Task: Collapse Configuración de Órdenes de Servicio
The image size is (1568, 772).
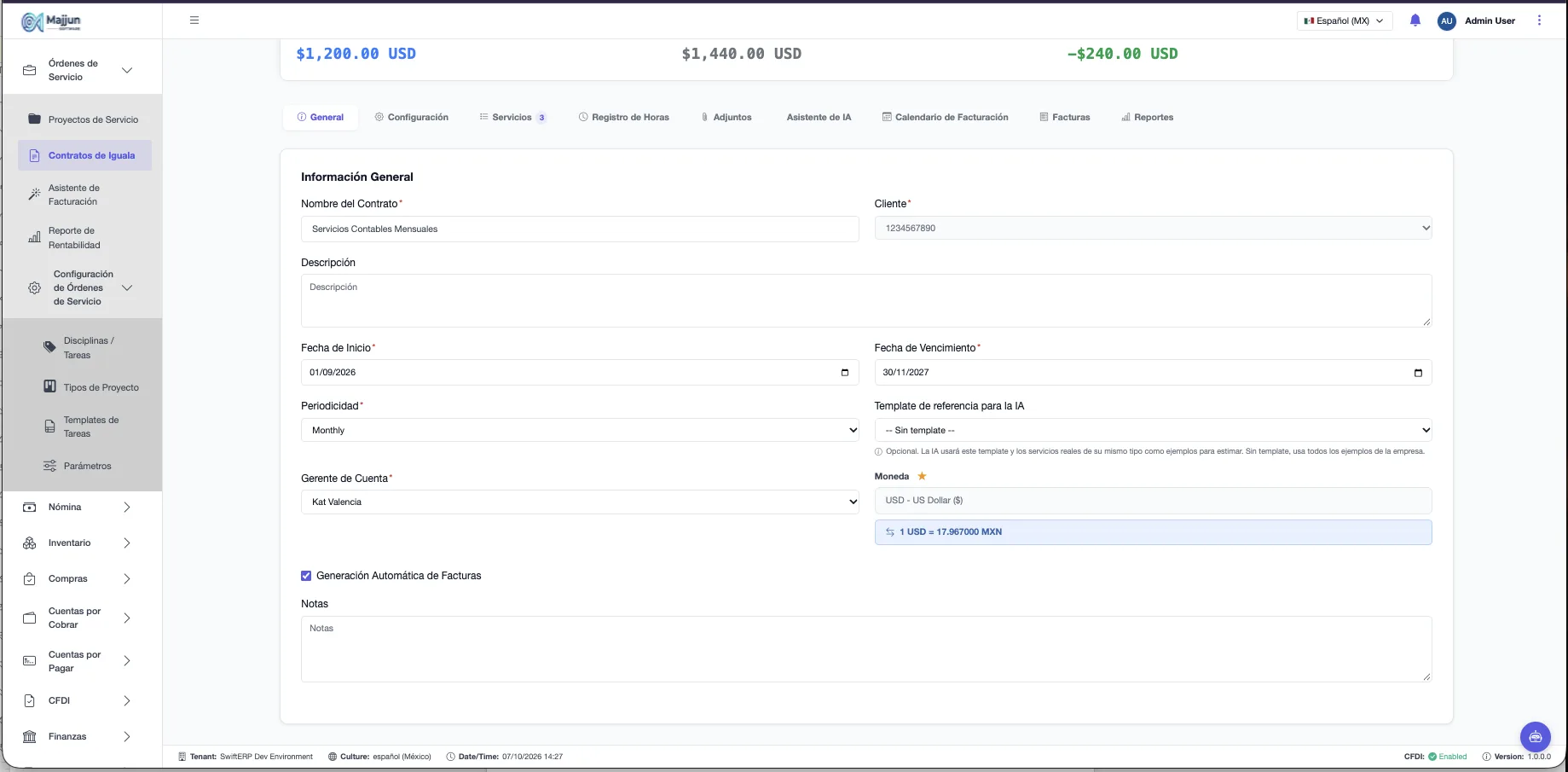Action: (127, 287)
